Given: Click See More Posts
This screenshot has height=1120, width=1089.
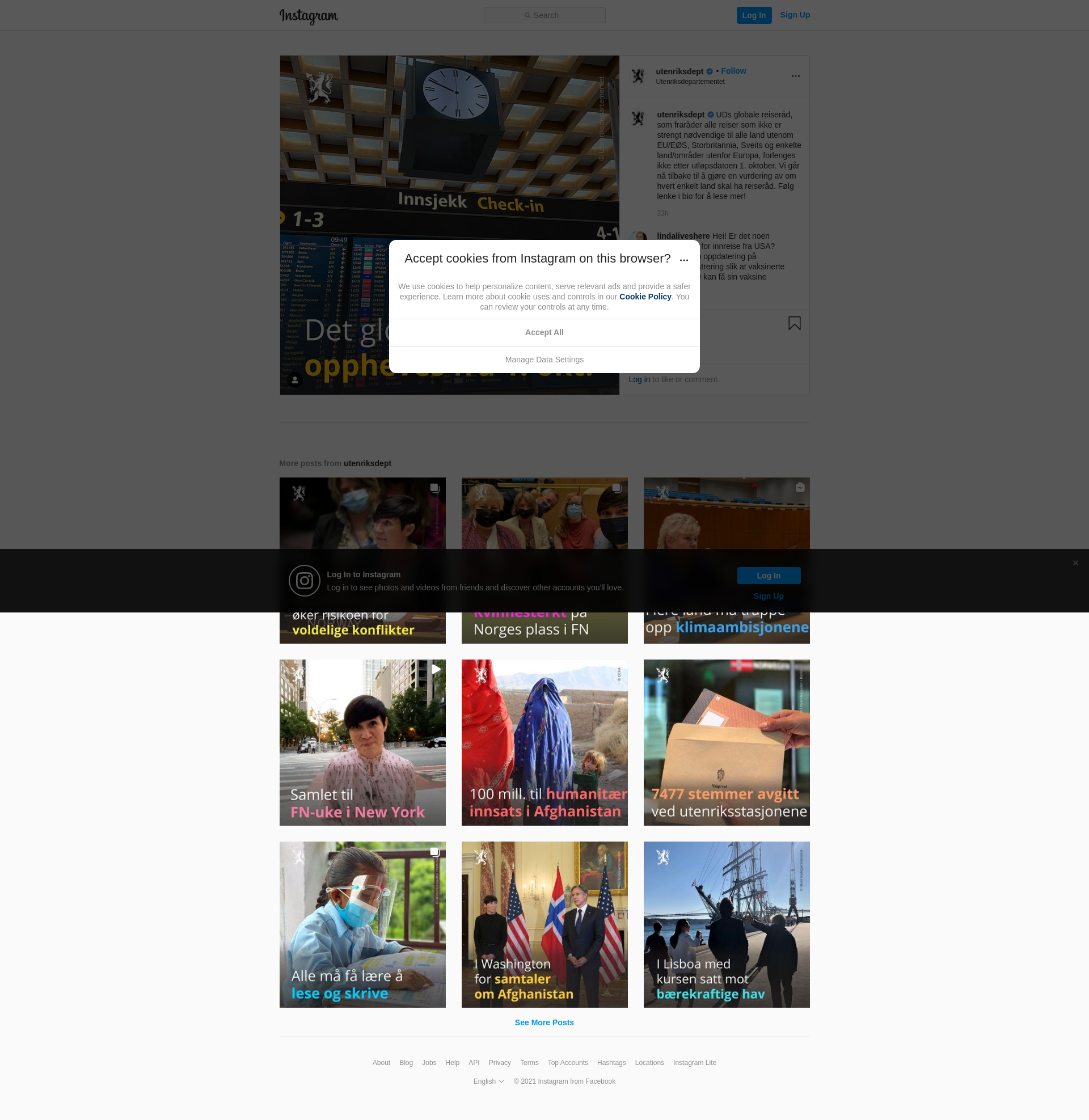Looking at the screenshot, I should (x=544, y=1023).
